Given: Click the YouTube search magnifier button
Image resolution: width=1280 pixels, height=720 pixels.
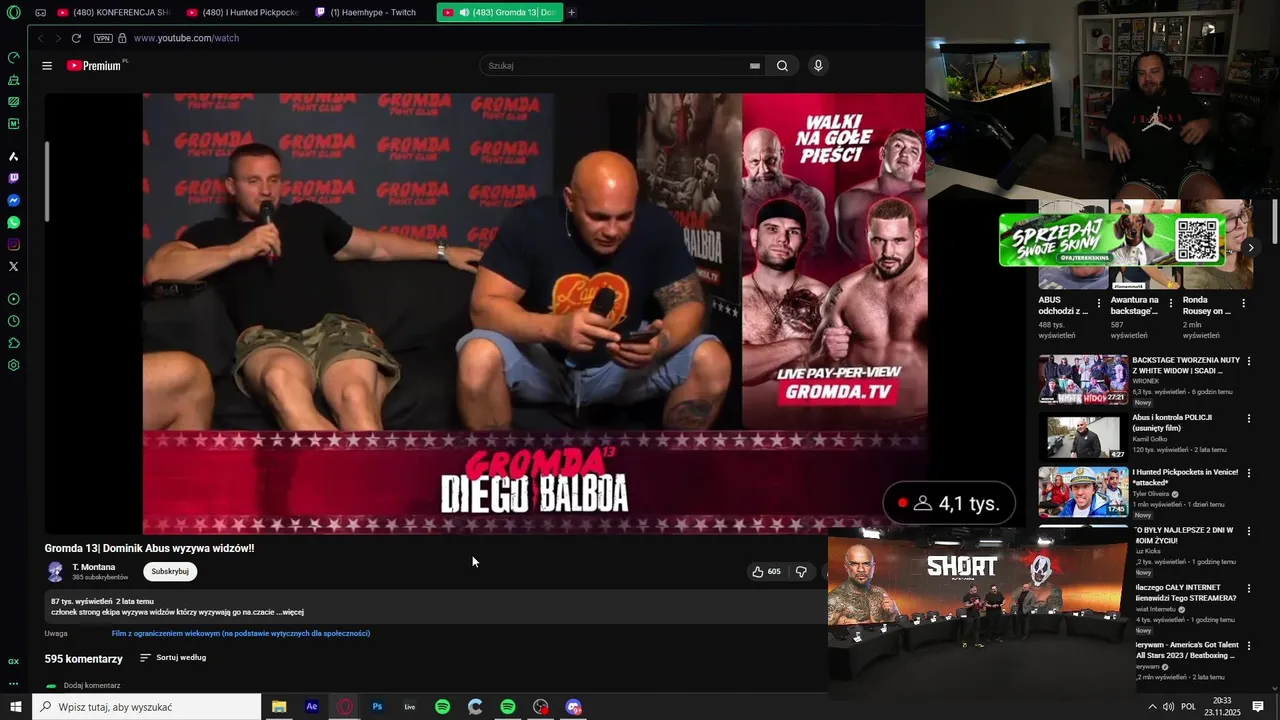Looking at the screenshot, I should [x=782, y=66].
